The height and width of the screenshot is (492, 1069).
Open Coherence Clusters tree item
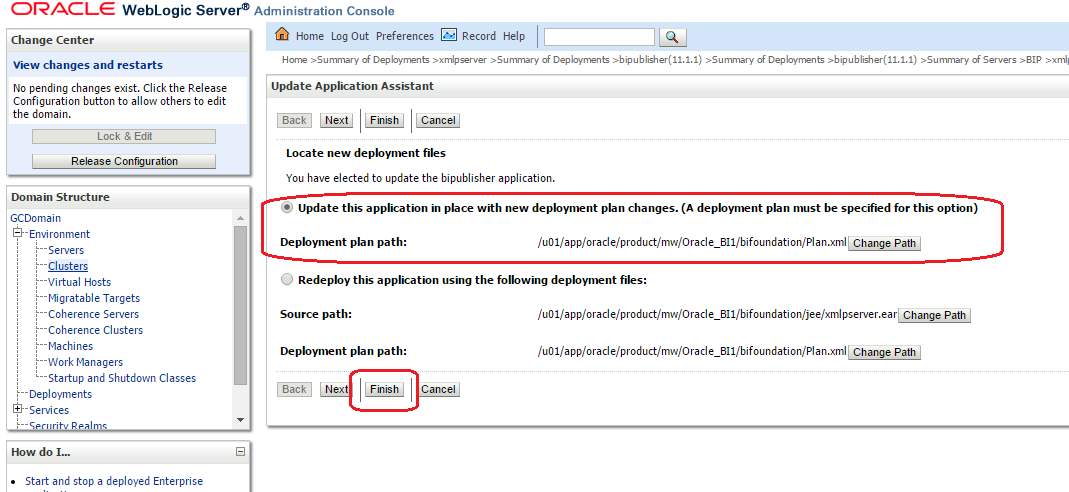click(95, 330)
